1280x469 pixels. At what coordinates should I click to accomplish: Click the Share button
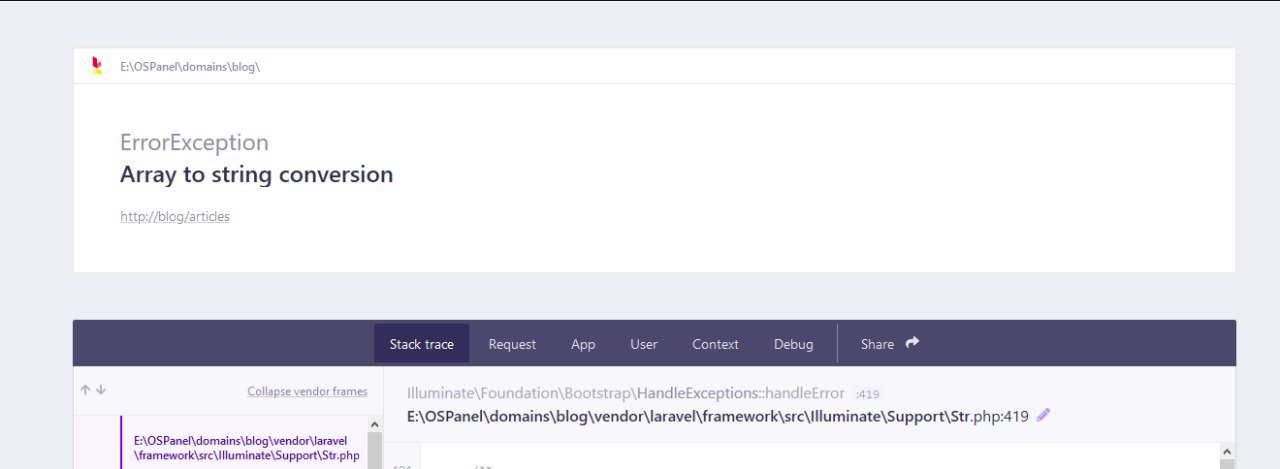(x=890, y=344)
